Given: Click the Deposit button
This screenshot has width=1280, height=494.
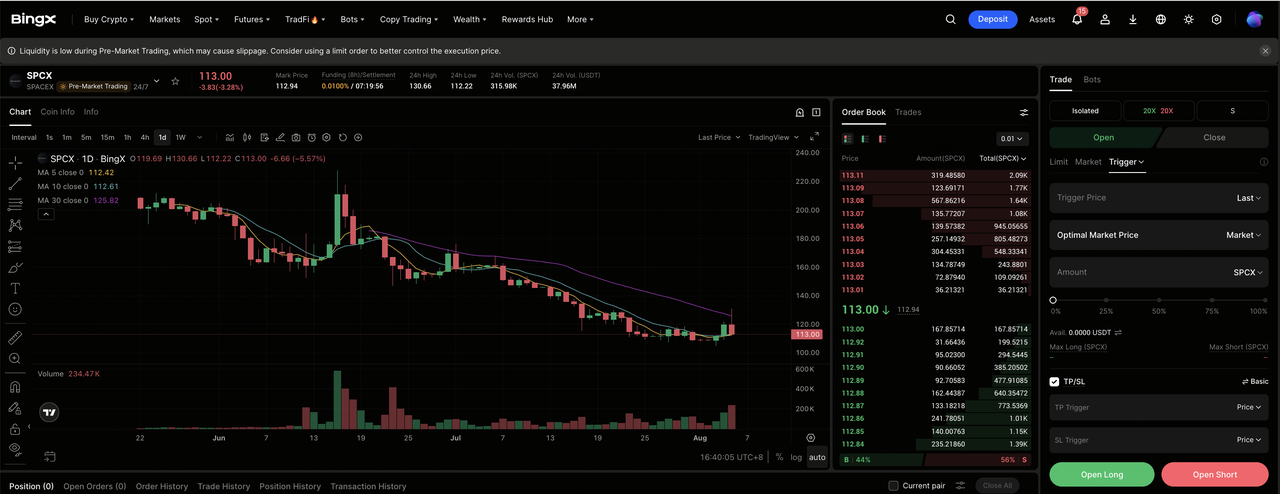Looking at the screenshot, I should click(993, 19).
